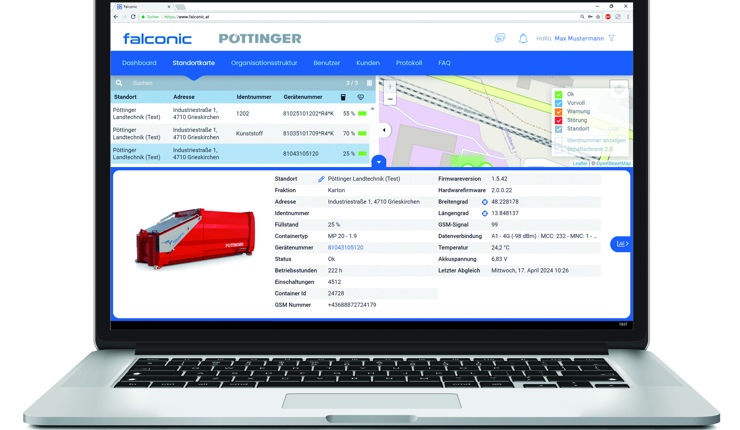Click the pencil edit icon next to Standort
This screenshot has height=430, width=740.
point(321,179)
